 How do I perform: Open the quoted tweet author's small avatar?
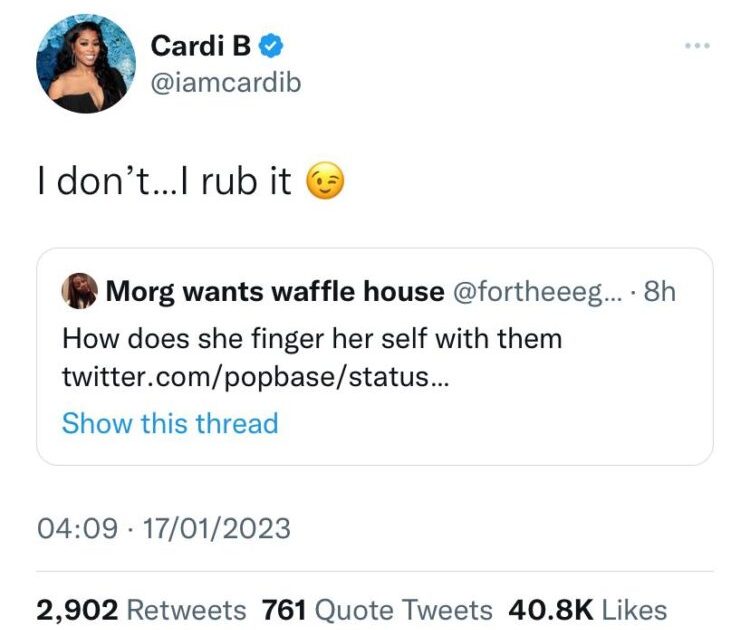(x=79, y=292)
